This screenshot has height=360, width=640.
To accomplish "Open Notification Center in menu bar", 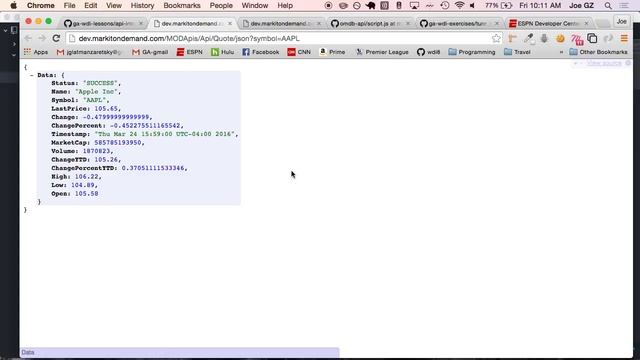I will coord(624,6).
